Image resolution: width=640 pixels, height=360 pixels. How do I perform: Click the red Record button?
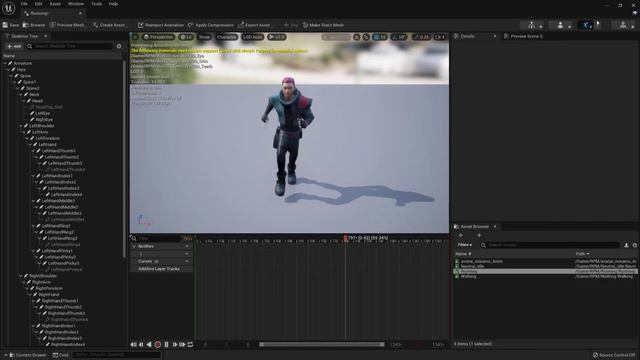(x=158, y=344)
